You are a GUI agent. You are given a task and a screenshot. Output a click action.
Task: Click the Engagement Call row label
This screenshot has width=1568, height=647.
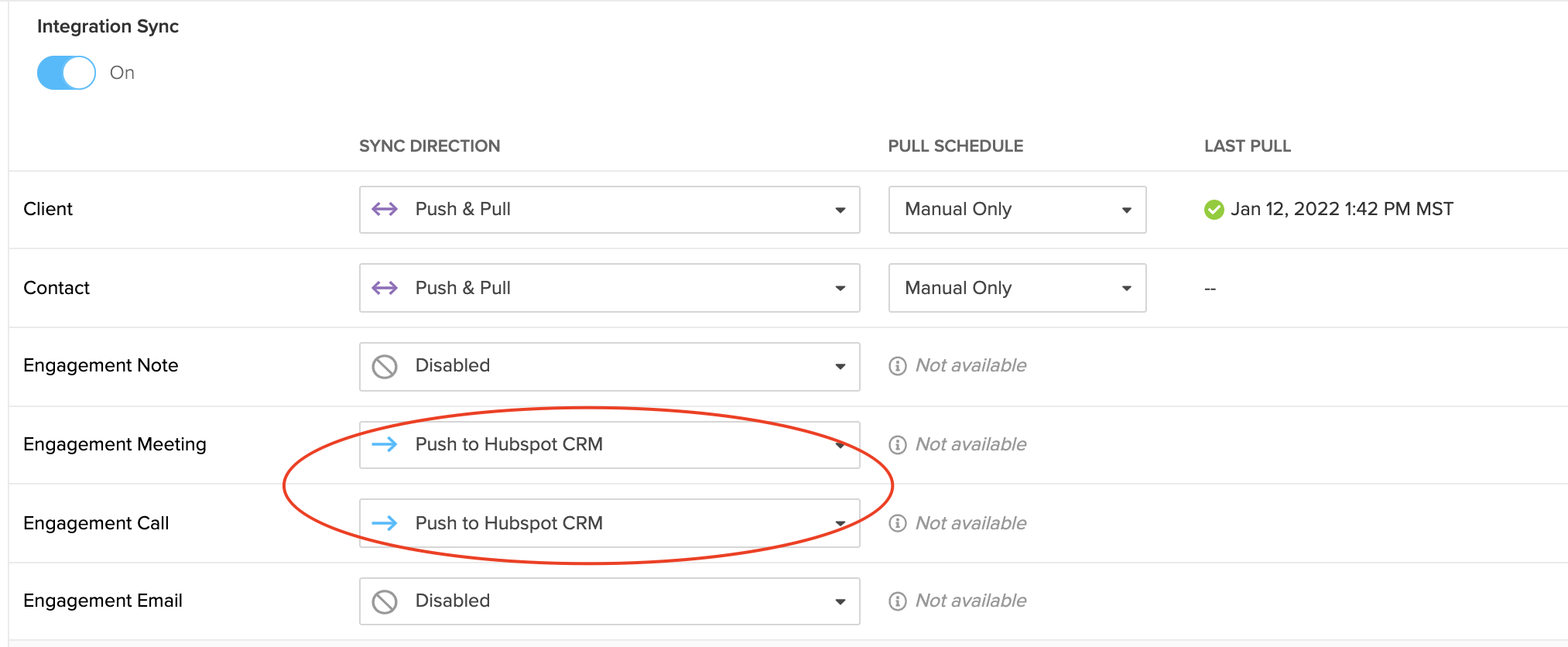coord(96,523)
